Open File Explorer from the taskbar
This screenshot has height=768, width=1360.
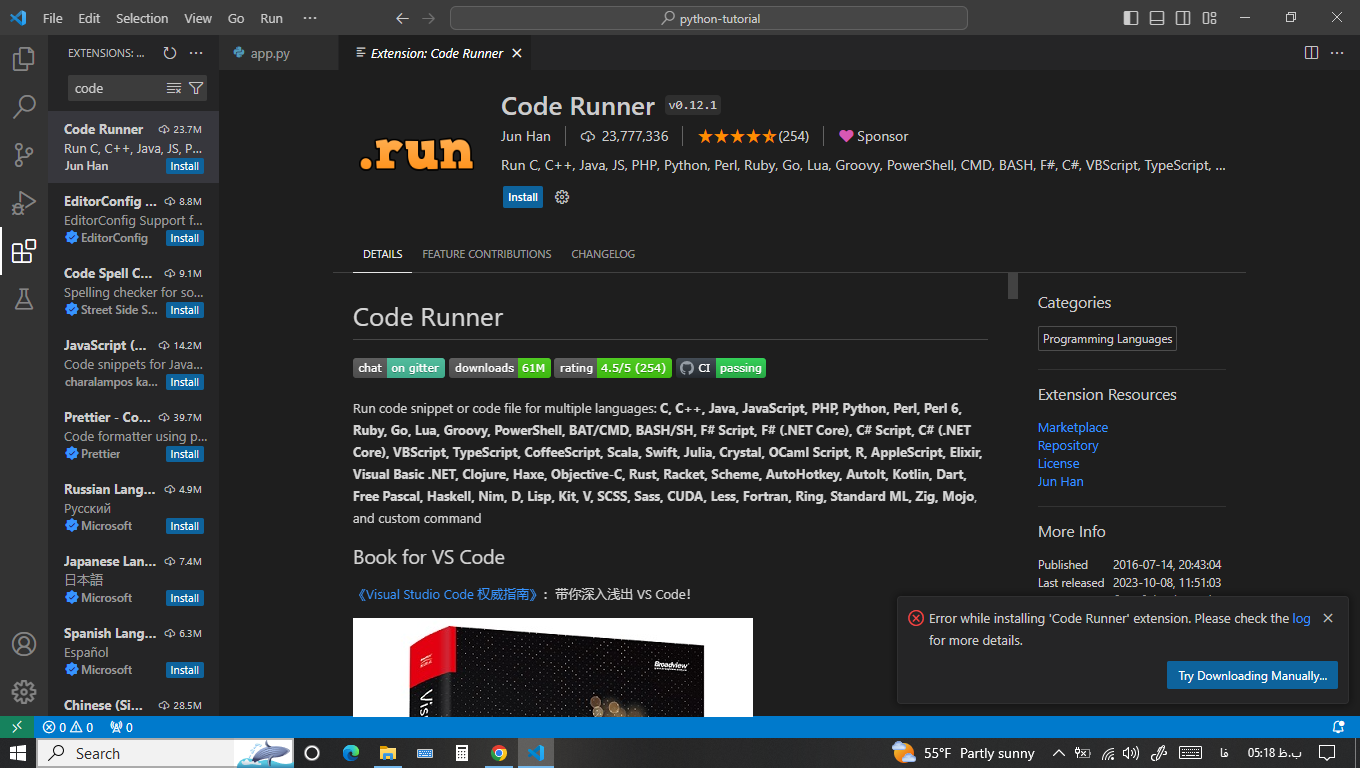click(x=387, y=753)
